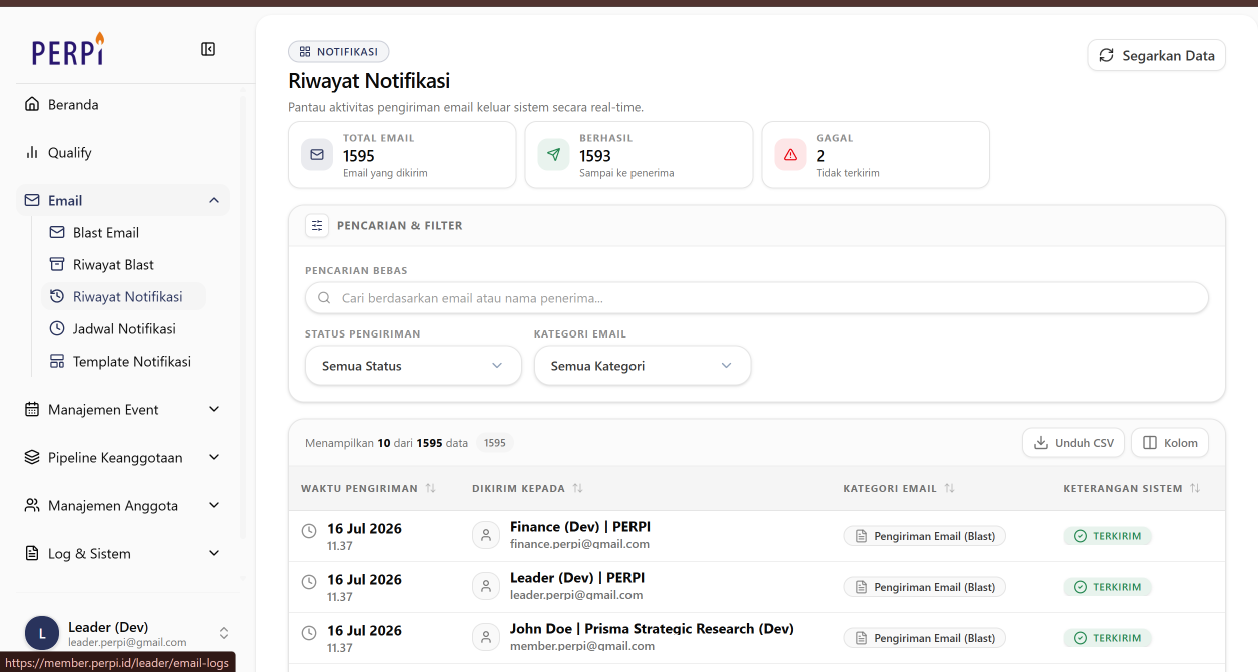
Task: Click TERKIRIM status in Finance row
Action: tap(1108, 536)
